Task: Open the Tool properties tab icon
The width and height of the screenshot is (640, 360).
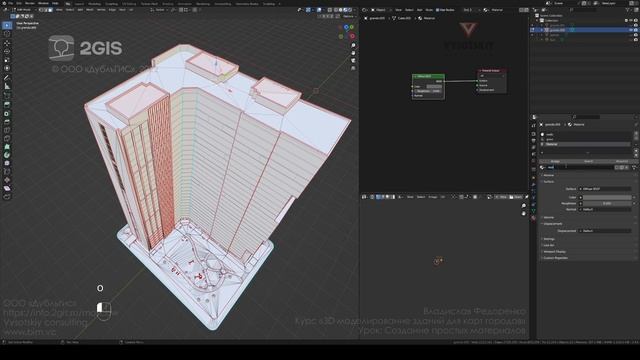Action: click(x=533, y=126)
